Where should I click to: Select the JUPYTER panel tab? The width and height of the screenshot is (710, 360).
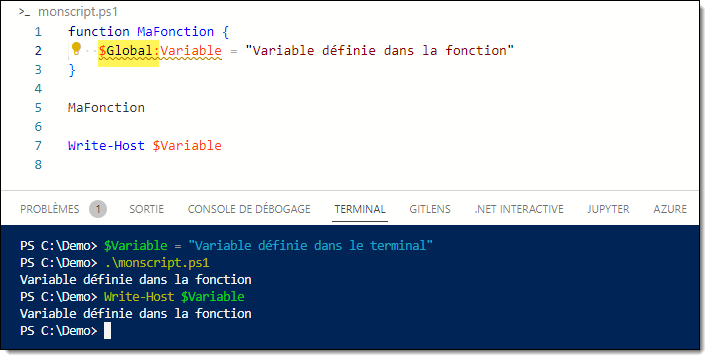click(608, 209)
